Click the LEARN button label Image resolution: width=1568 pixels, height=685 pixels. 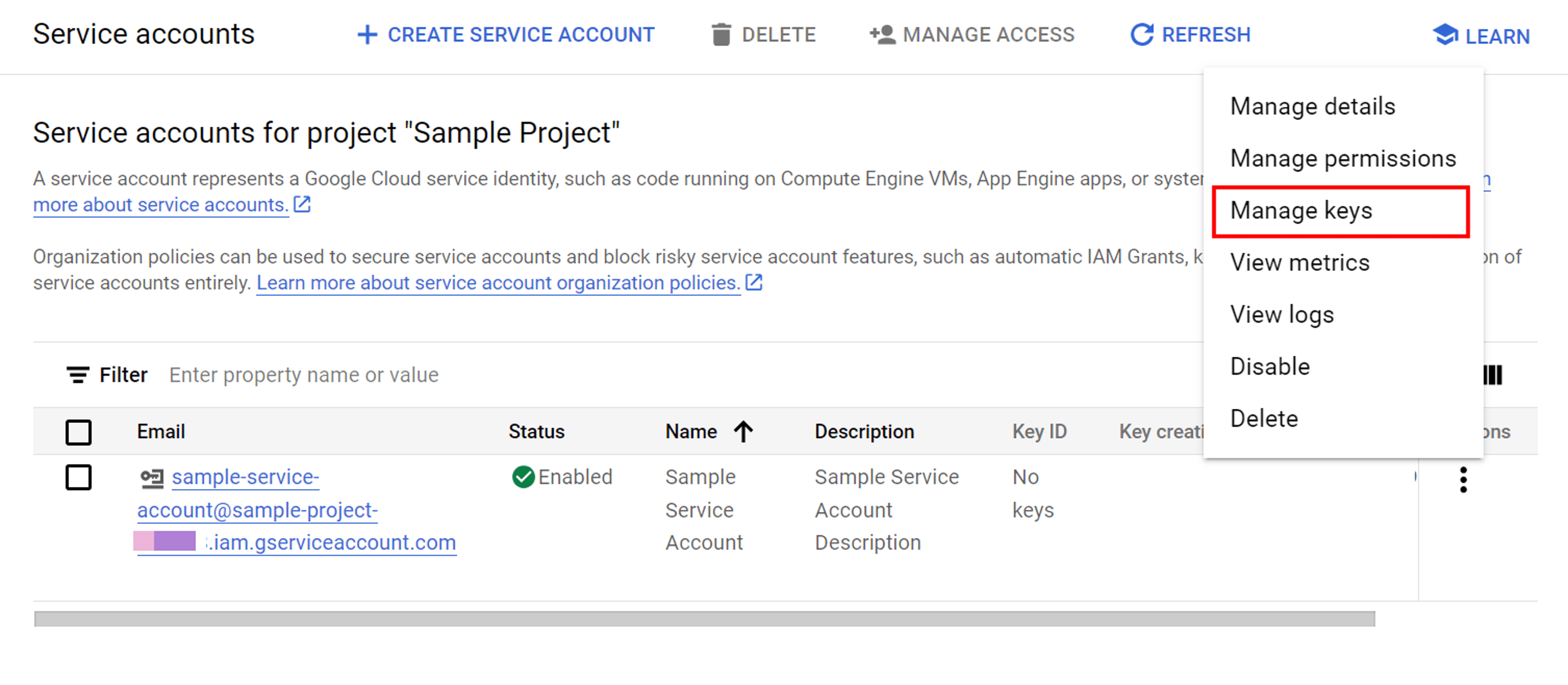[1497, 36]
